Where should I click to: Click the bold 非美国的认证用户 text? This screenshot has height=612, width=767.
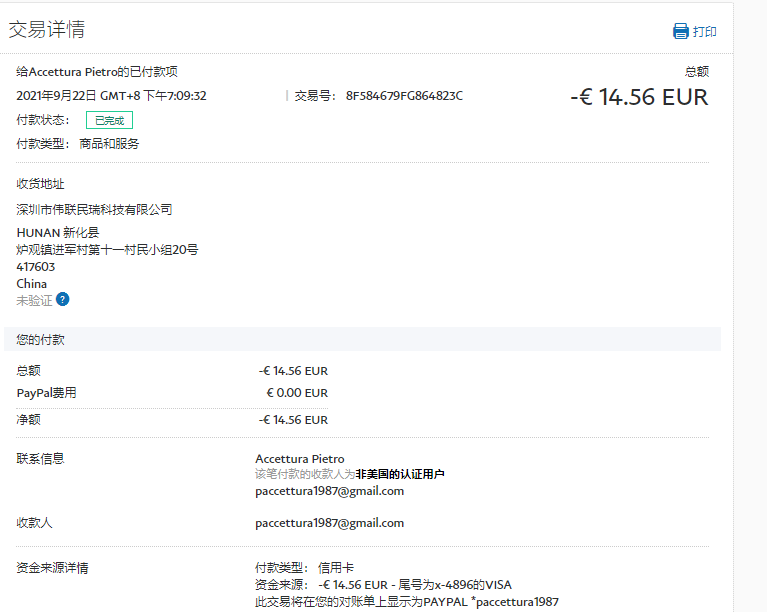point(400,474)
